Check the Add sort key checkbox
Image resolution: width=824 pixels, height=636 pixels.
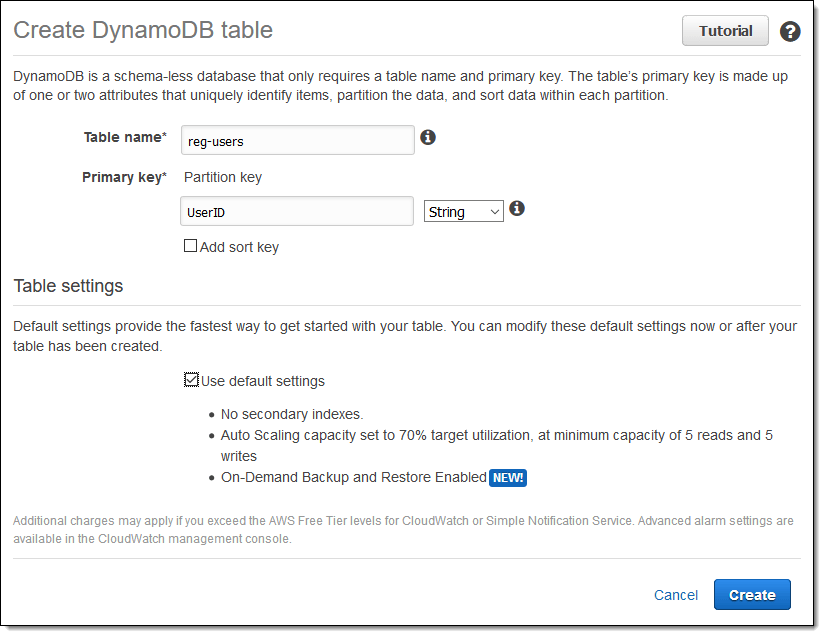tap(190, 245)
